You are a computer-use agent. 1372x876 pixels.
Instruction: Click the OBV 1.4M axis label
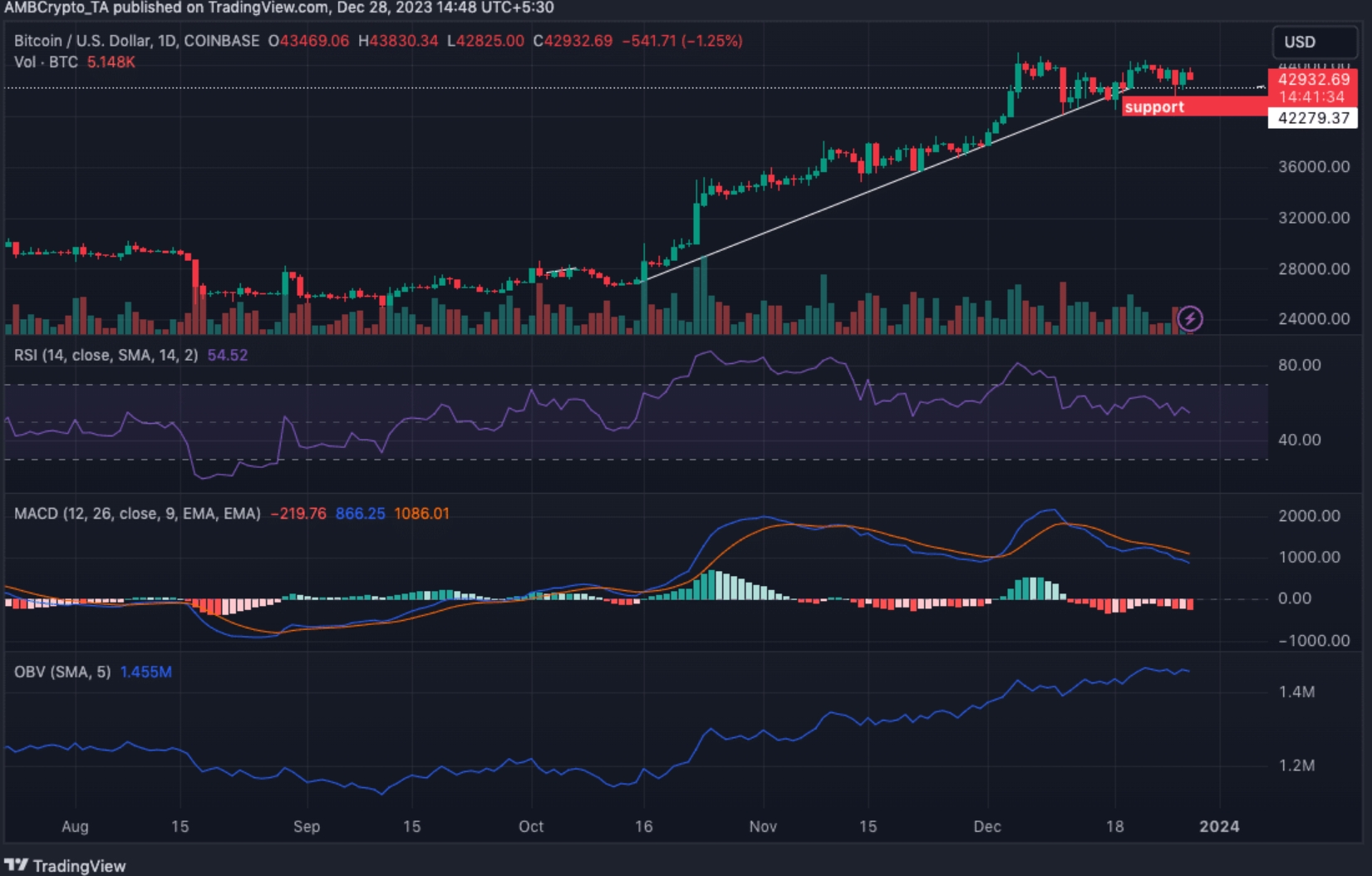[x=1297, y=691]
